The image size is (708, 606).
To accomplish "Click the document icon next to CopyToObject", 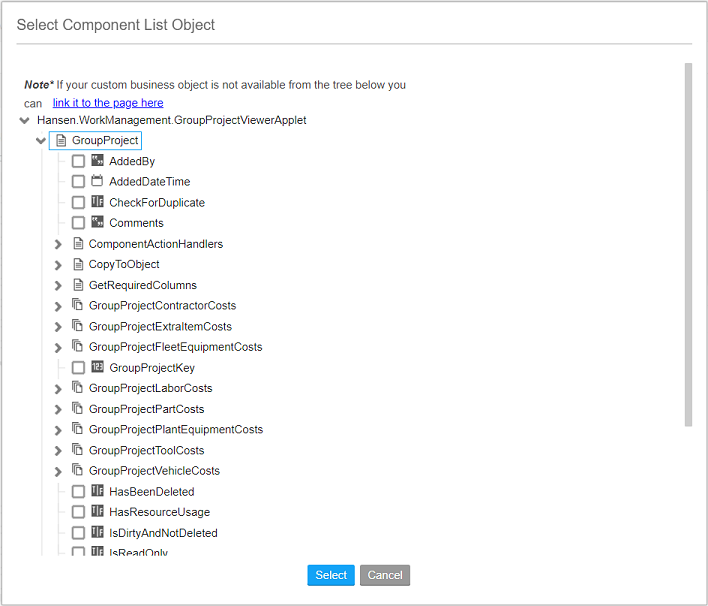I will [x=78, y=265].
